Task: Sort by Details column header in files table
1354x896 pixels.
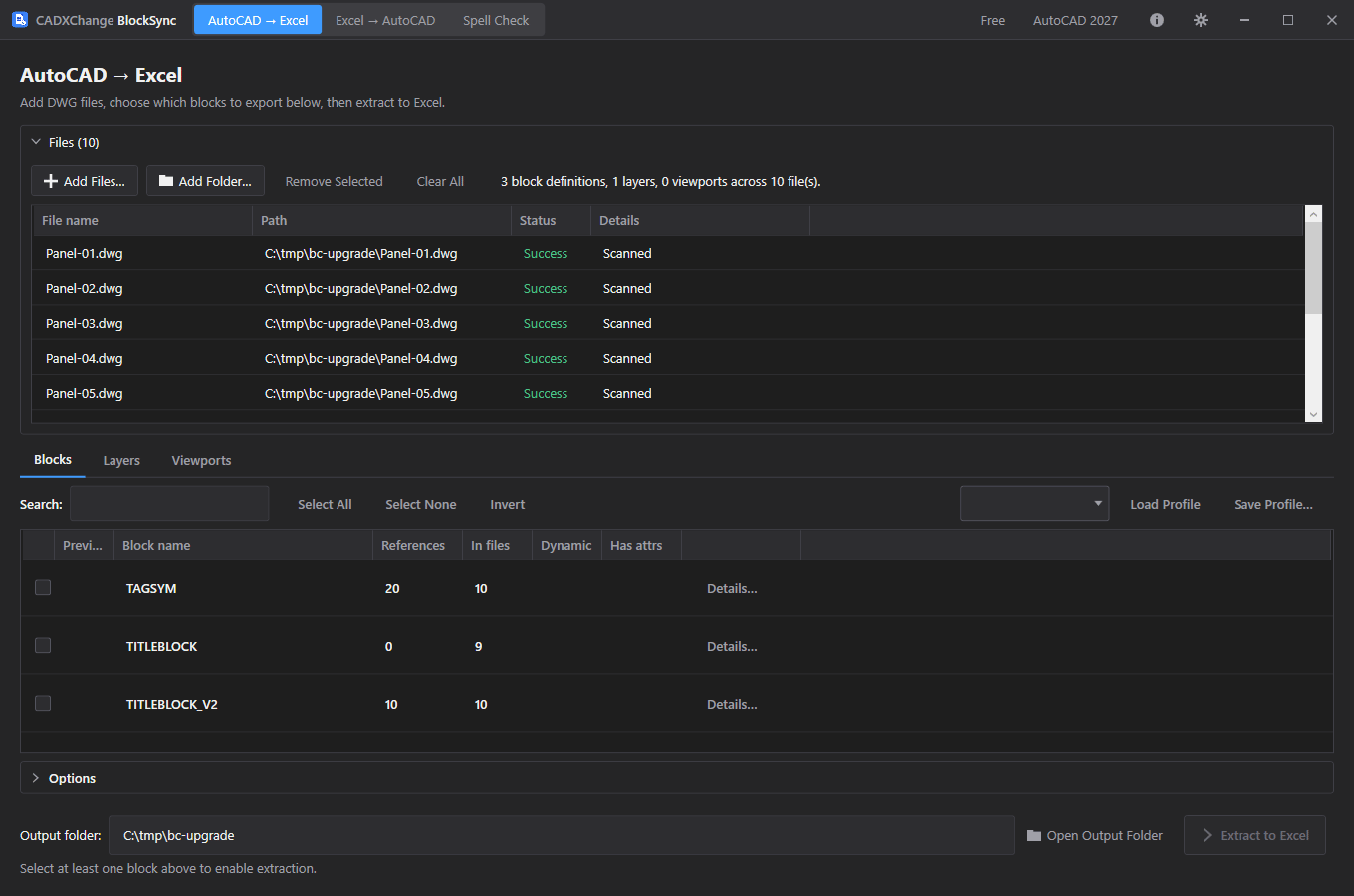Action: point(700,220)
